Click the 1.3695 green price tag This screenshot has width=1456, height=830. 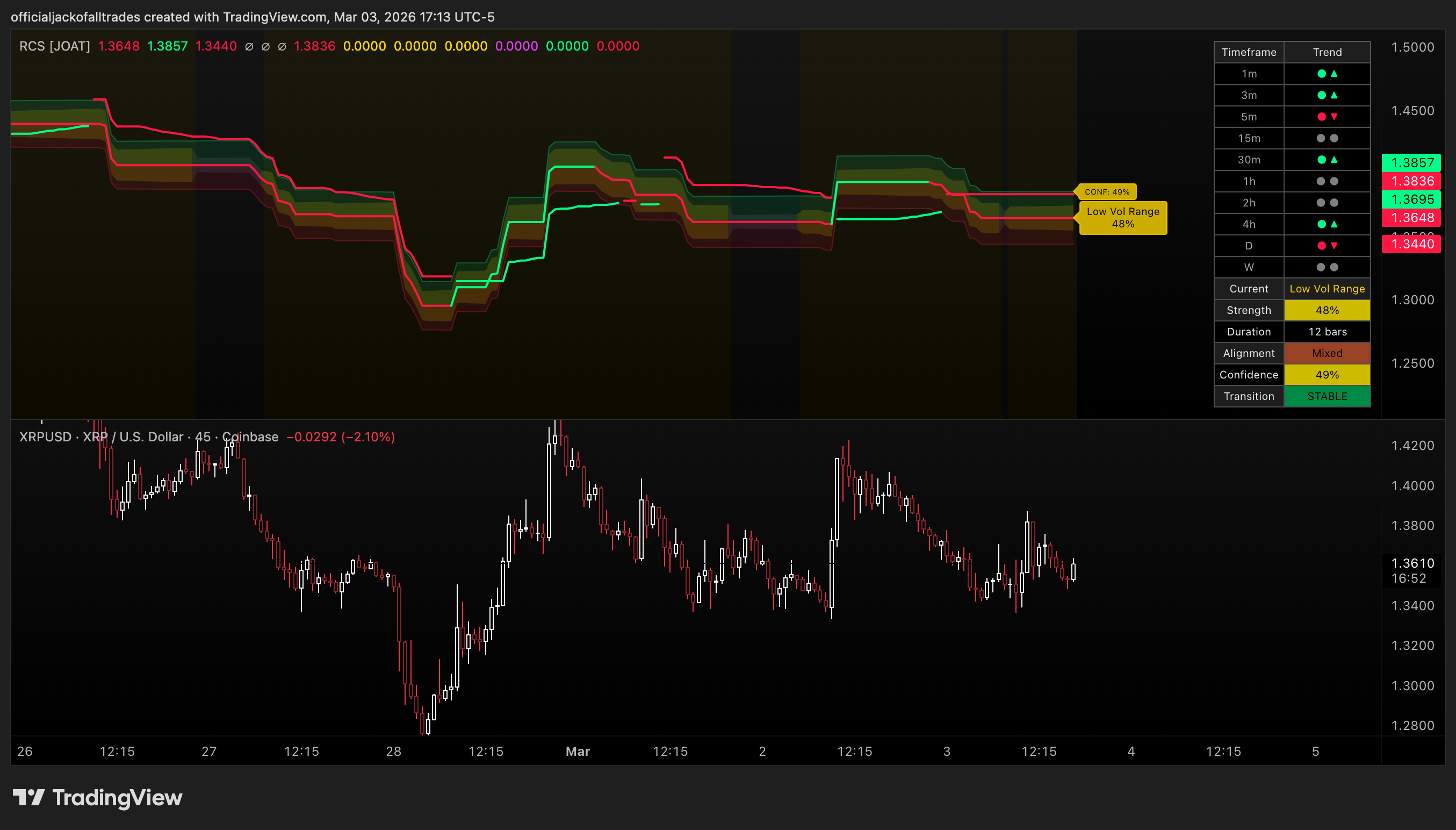(1411, 199)
